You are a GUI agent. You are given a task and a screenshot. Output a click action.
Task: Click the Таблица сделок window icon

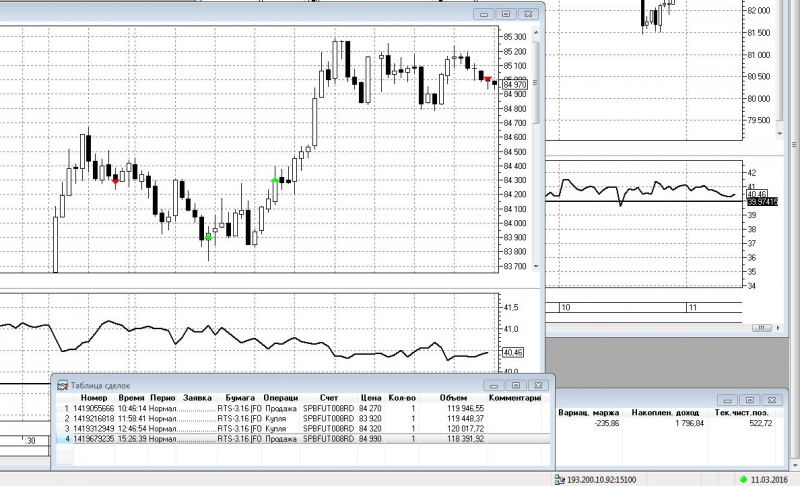pos(62,386)
